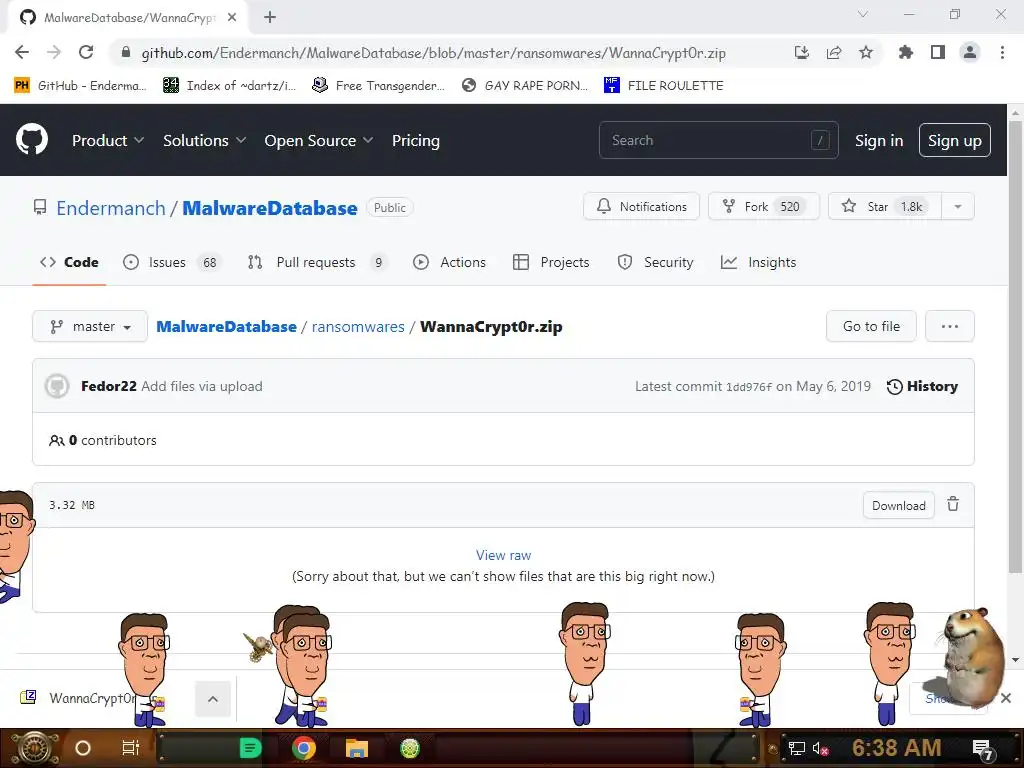1024x768 pixels.
Task: Star the MalwareDatabase repository
Action: pos(885,206)
